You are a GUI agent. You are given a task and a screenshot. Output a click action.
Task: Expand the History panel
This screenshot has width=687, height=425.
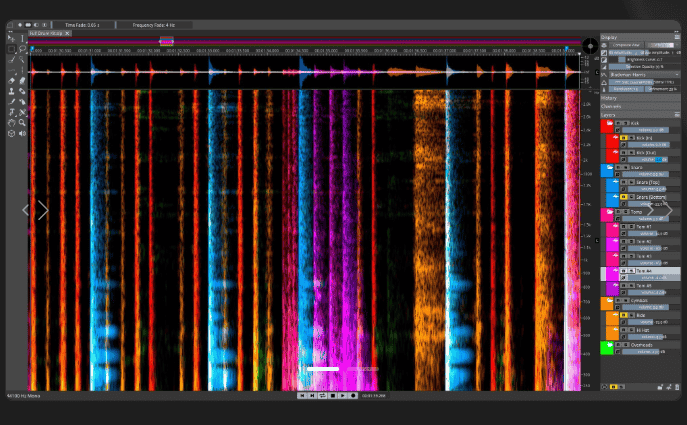coord(640,98)
